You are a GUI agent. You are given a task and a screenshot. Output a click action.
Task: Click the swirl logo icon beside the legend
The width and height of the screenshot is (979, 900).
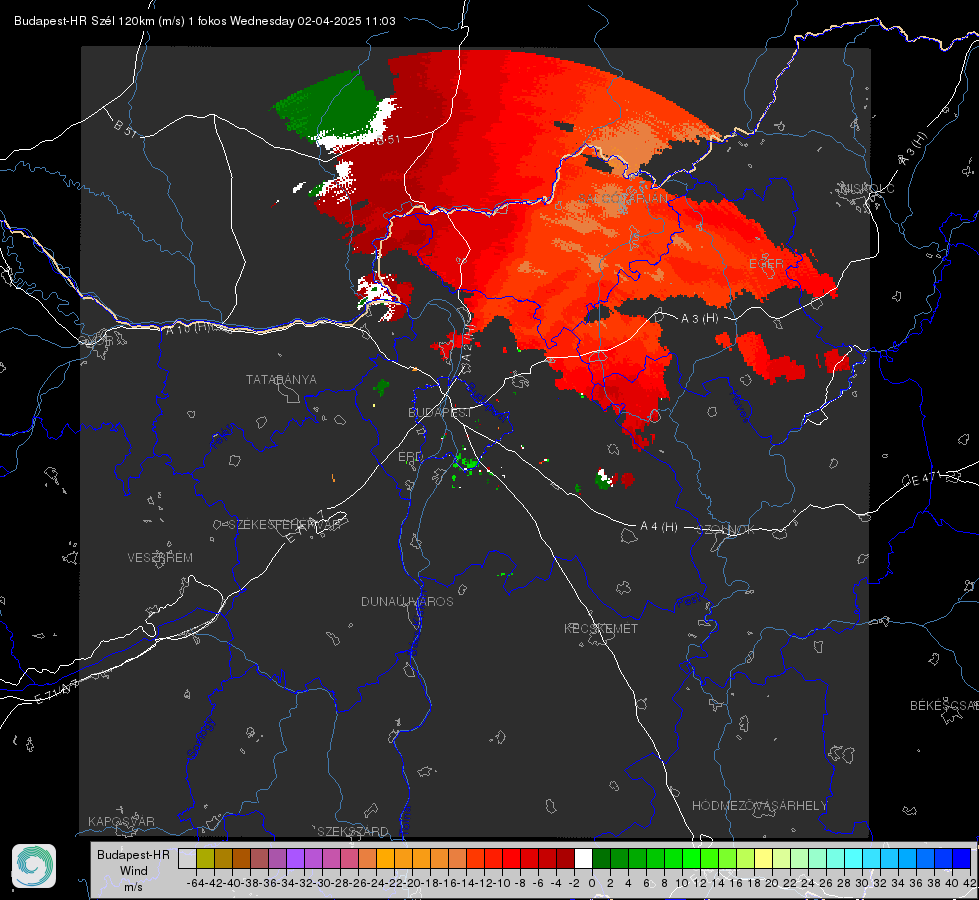(34, 866)
